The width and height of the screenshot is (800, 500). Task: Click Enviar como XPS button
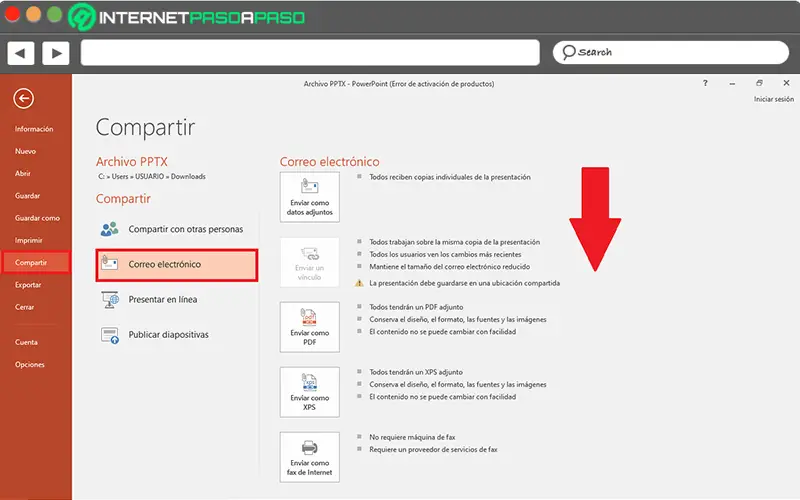(x=310, y=392)
